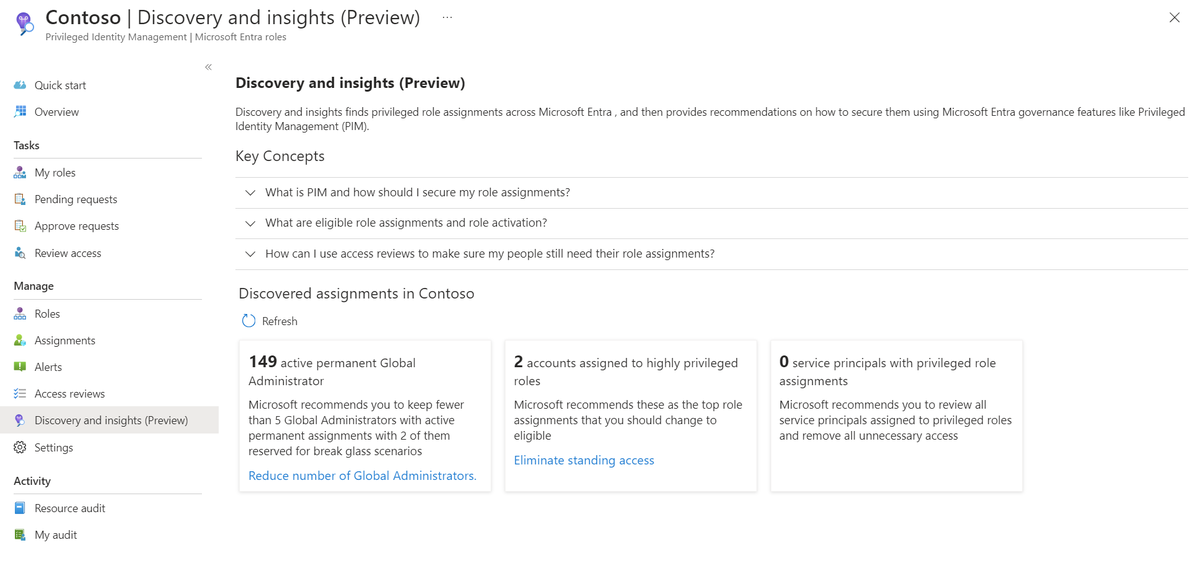Expand "What is PIM" key concept
The image size is (1200, 566).
pos(250,193)
